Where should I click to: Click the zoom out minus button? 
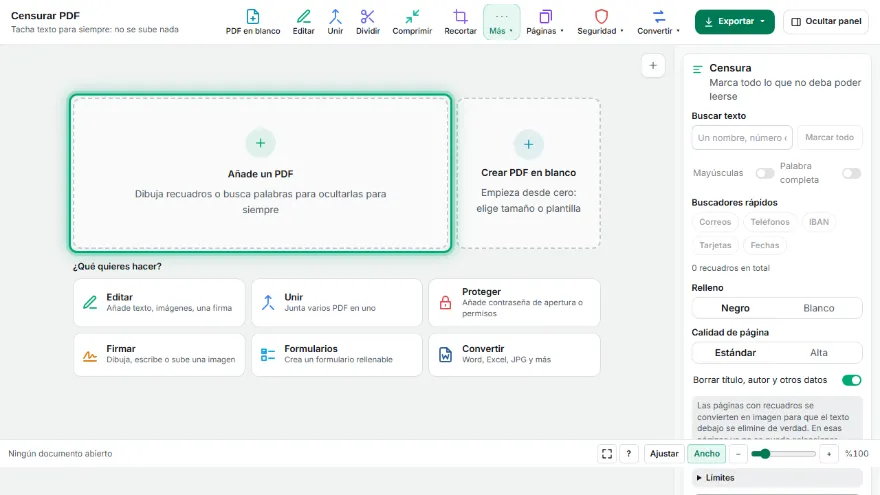738,453
